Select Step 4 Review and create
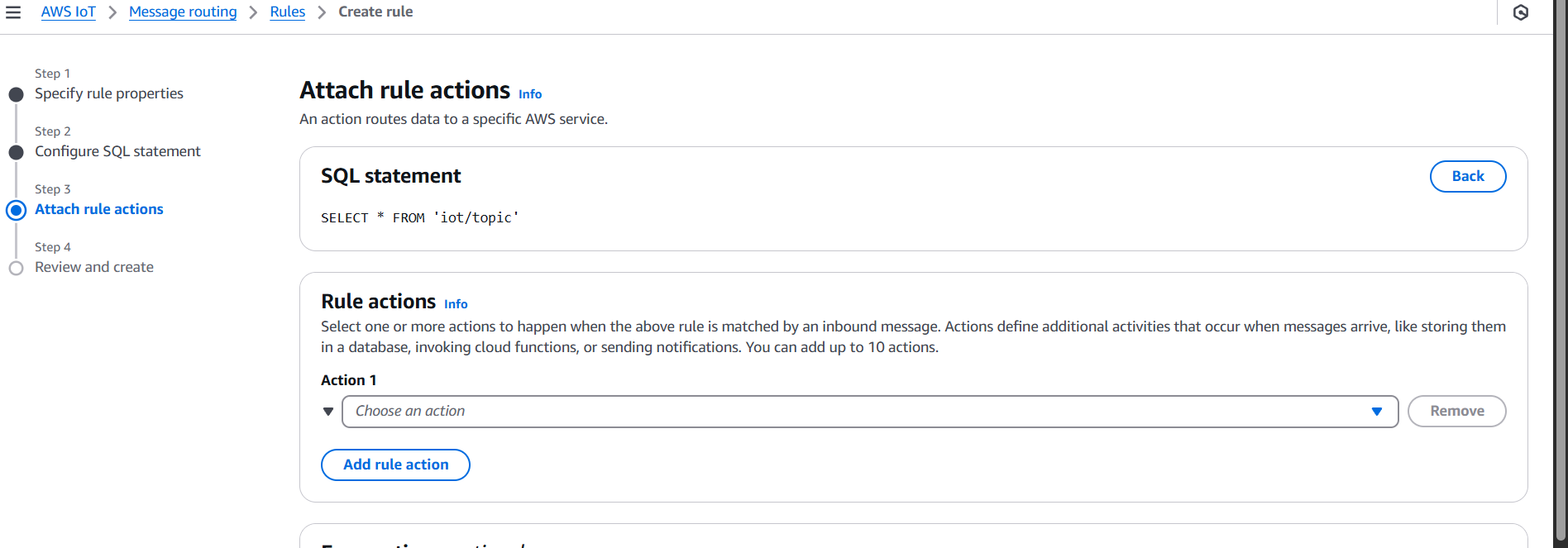The image size is (1568, 548). [x=94, y=267]
